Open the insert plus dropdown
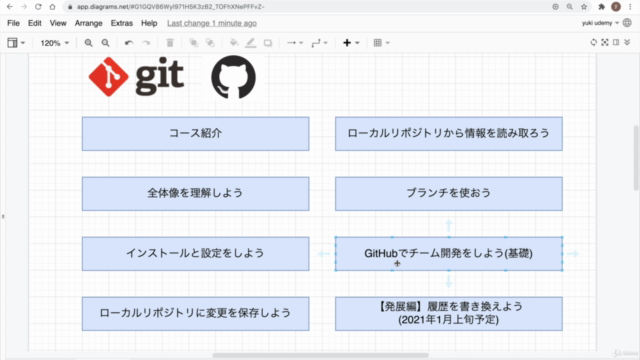 (x=351, y=42)
